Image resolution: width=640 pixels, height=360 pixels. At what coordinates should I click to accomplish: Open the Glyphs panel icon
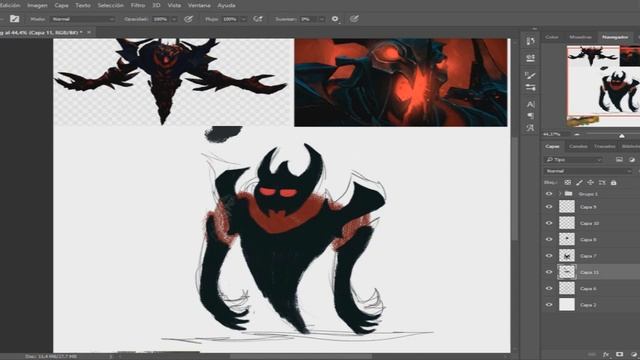tap(530, 128)
